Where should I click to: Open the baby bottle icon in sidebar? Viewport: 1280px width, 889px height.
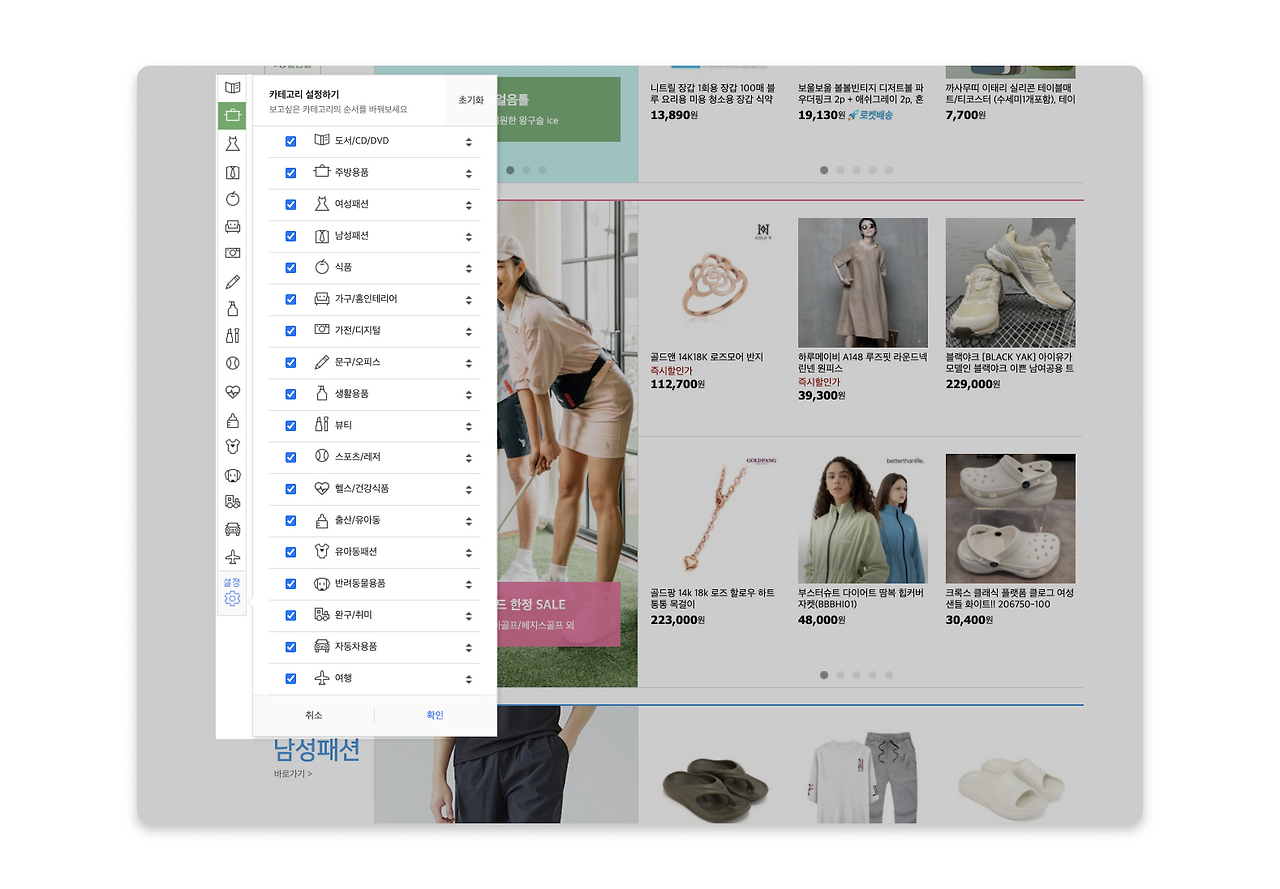[x=232, y=420]
